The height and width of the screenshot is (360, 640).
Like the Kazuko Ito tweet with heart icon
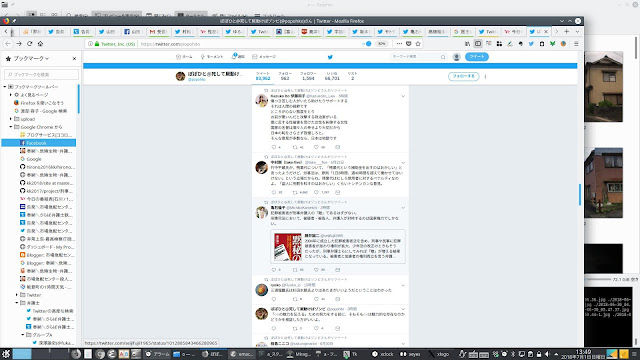point(316,147)
